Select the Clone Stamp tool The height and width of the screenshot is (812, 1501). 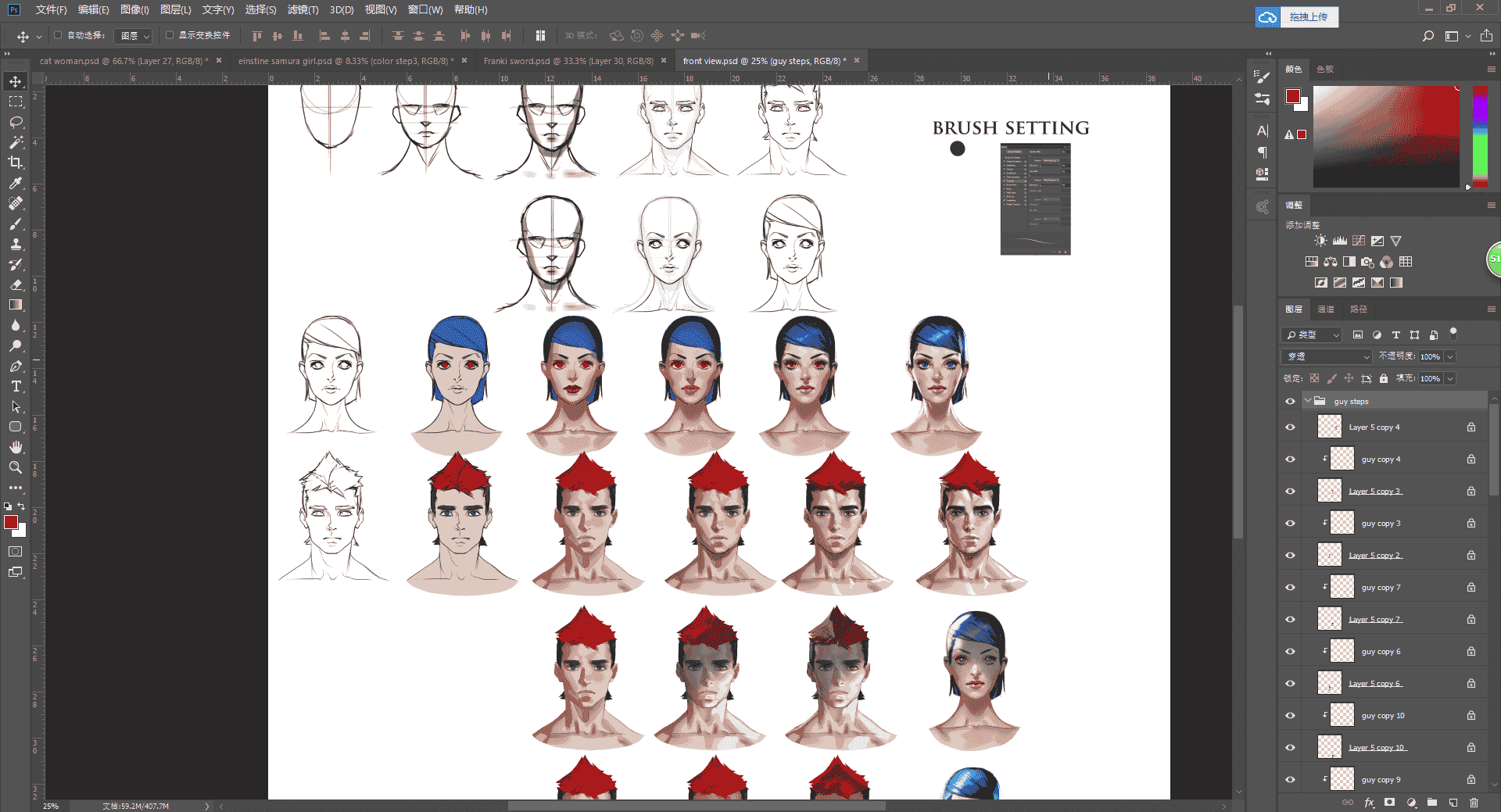pyautogui.click(x=16, y=244)
